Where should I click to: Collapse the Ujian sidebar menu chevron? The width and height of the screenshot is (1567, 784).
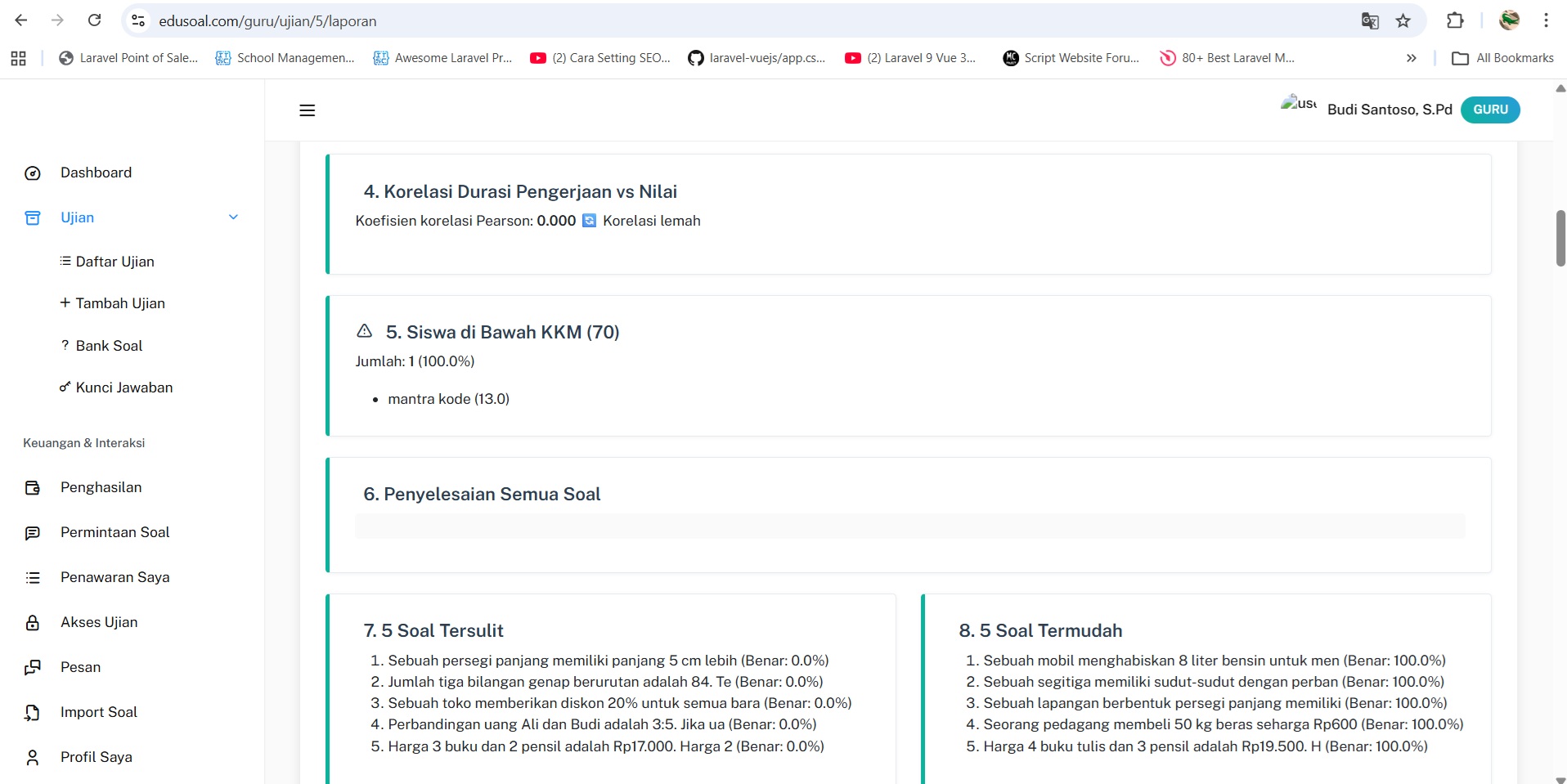pyautogui.click(x=233, y=217)
